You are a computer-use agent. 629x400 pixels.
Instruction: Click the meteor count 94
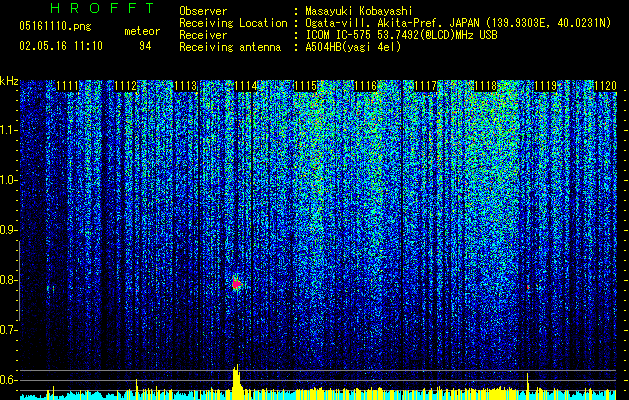[x=145, y=46]
